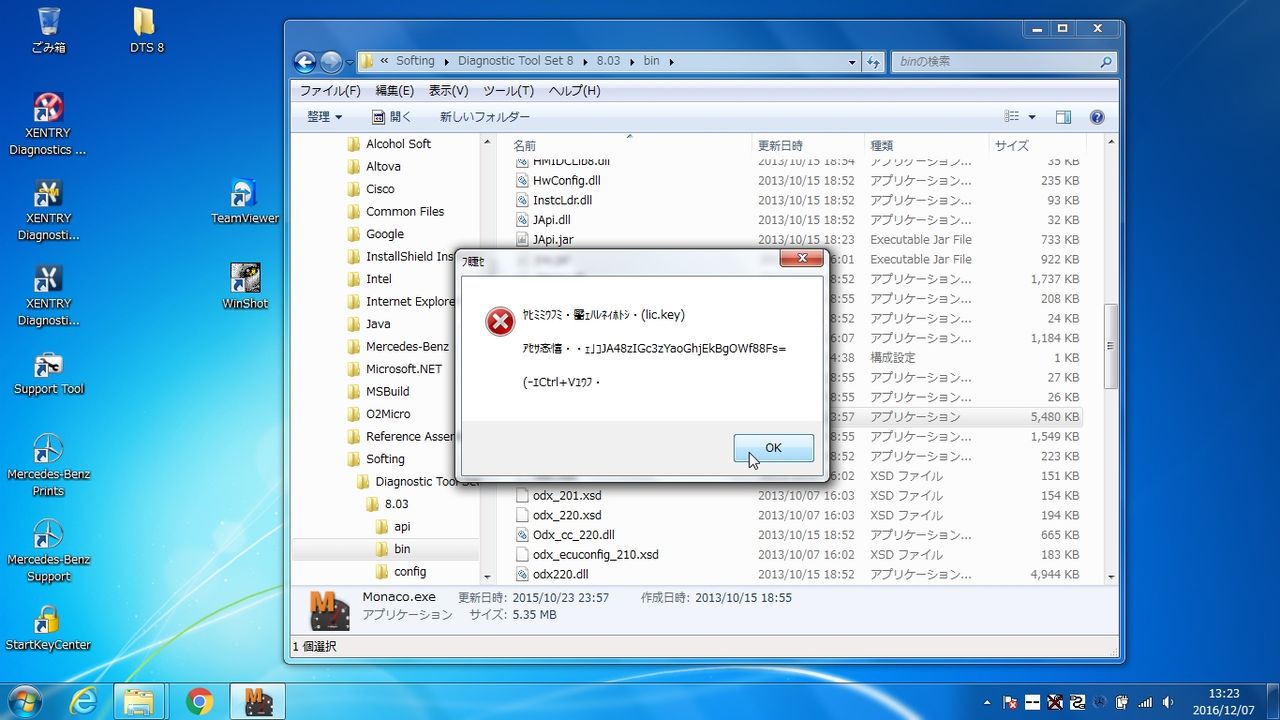Select the Odx_cc_220.dll file
1280x720 pixels.
[x=574, y=535]
